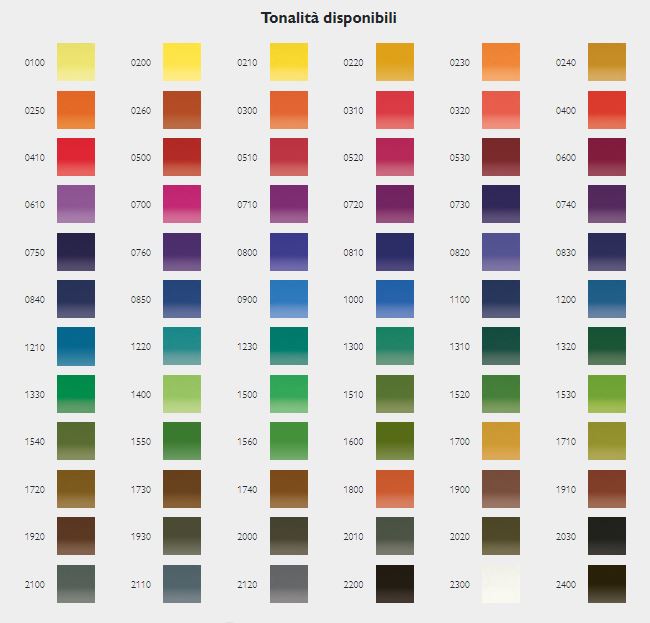Screen dimensions: 650x623
Task: Choose the dark sepia swatch 2400
Action: tap(607, 584)
